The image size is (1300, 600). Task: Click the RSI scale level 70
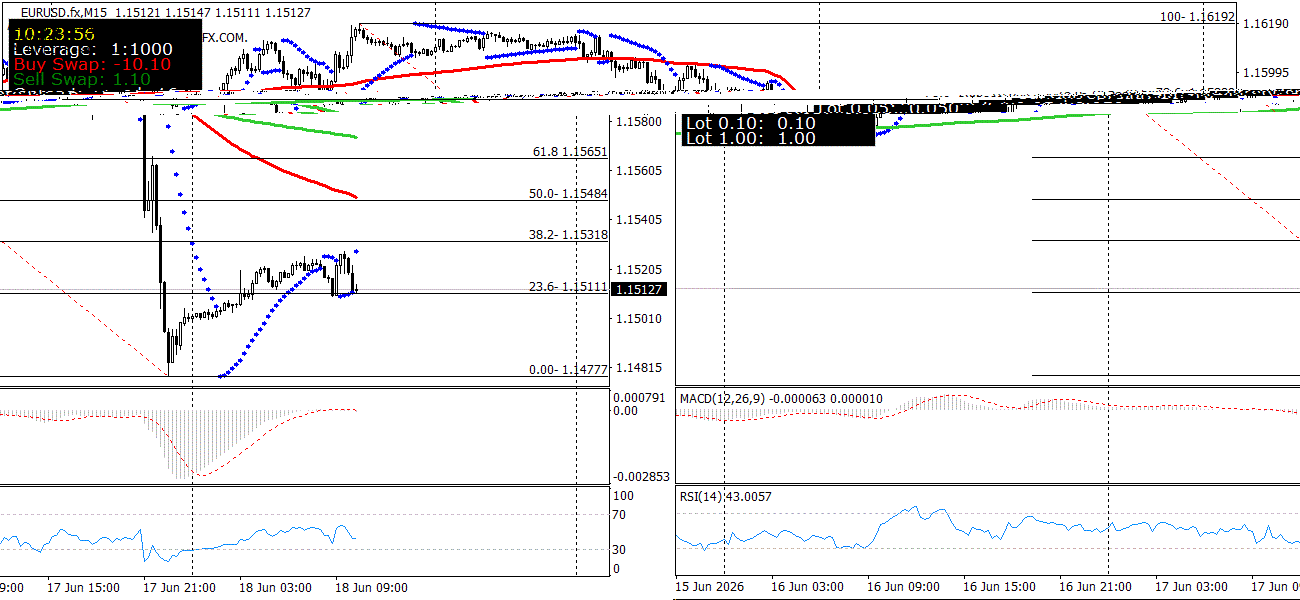tap(620, 515)
